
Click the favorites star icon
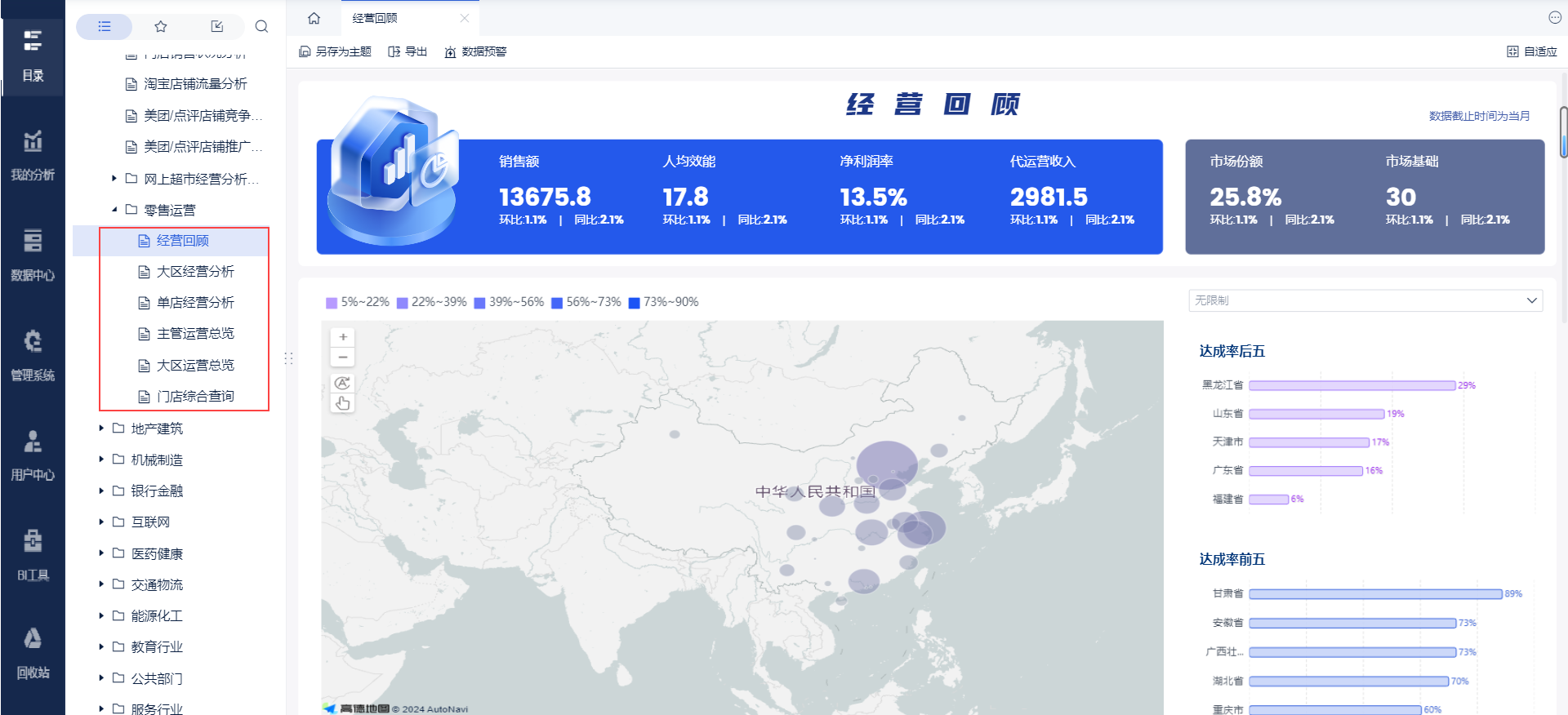(x=161, y=27)
